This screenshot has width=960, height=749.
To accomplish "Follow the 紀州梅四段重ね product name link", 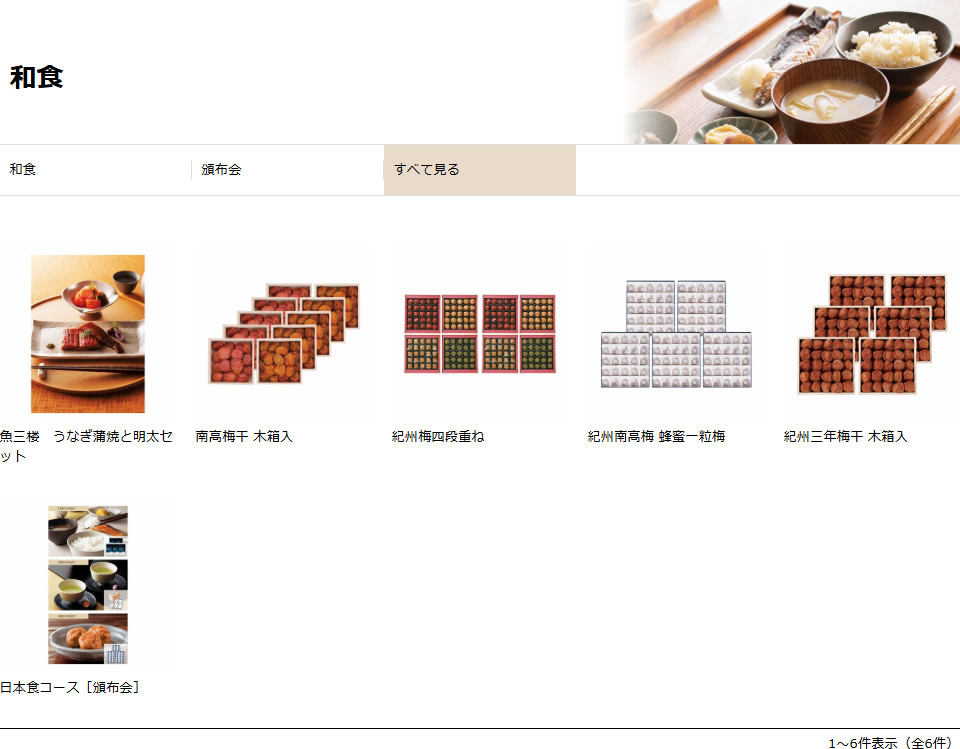I will point(438,437).
